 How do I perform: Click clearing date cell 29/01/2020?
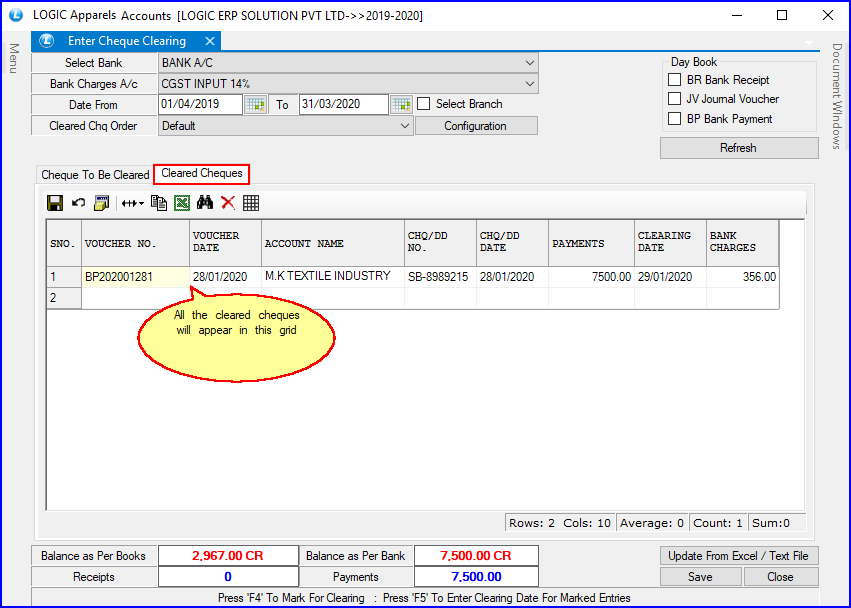670,277
